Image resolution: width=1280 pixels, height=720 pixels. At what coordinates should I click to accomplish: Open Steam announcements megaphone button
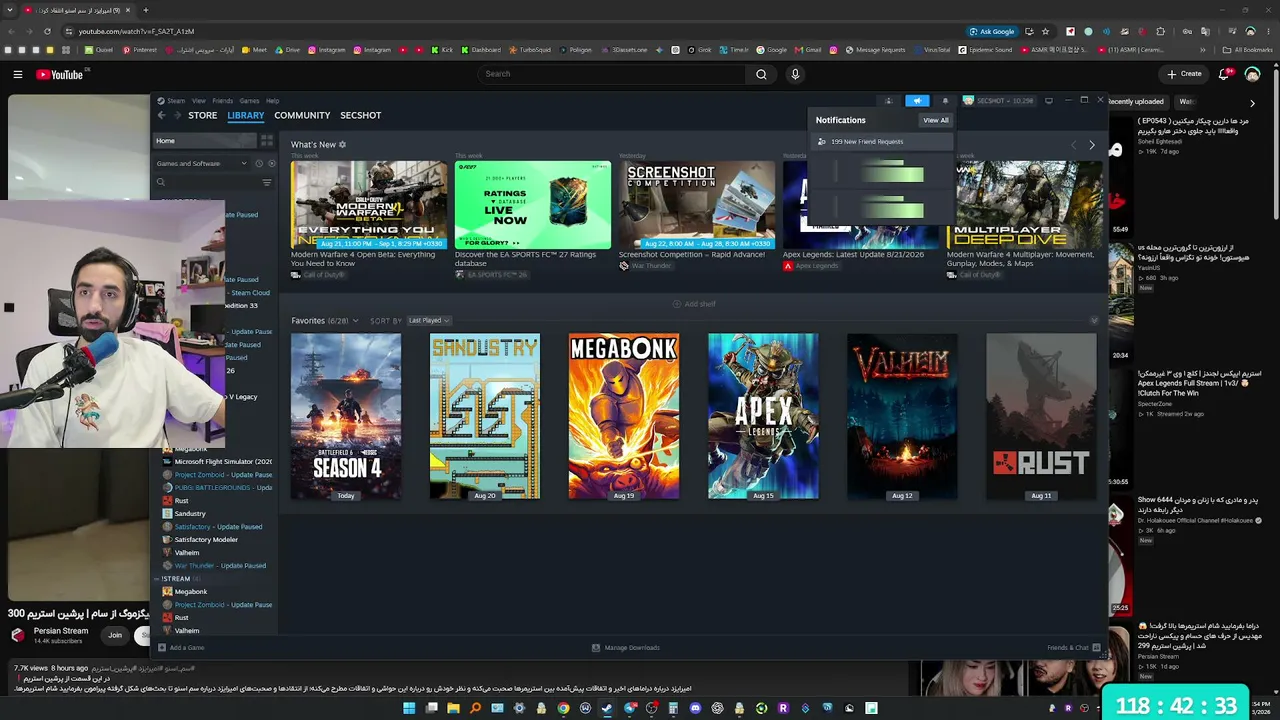(917, 101)
